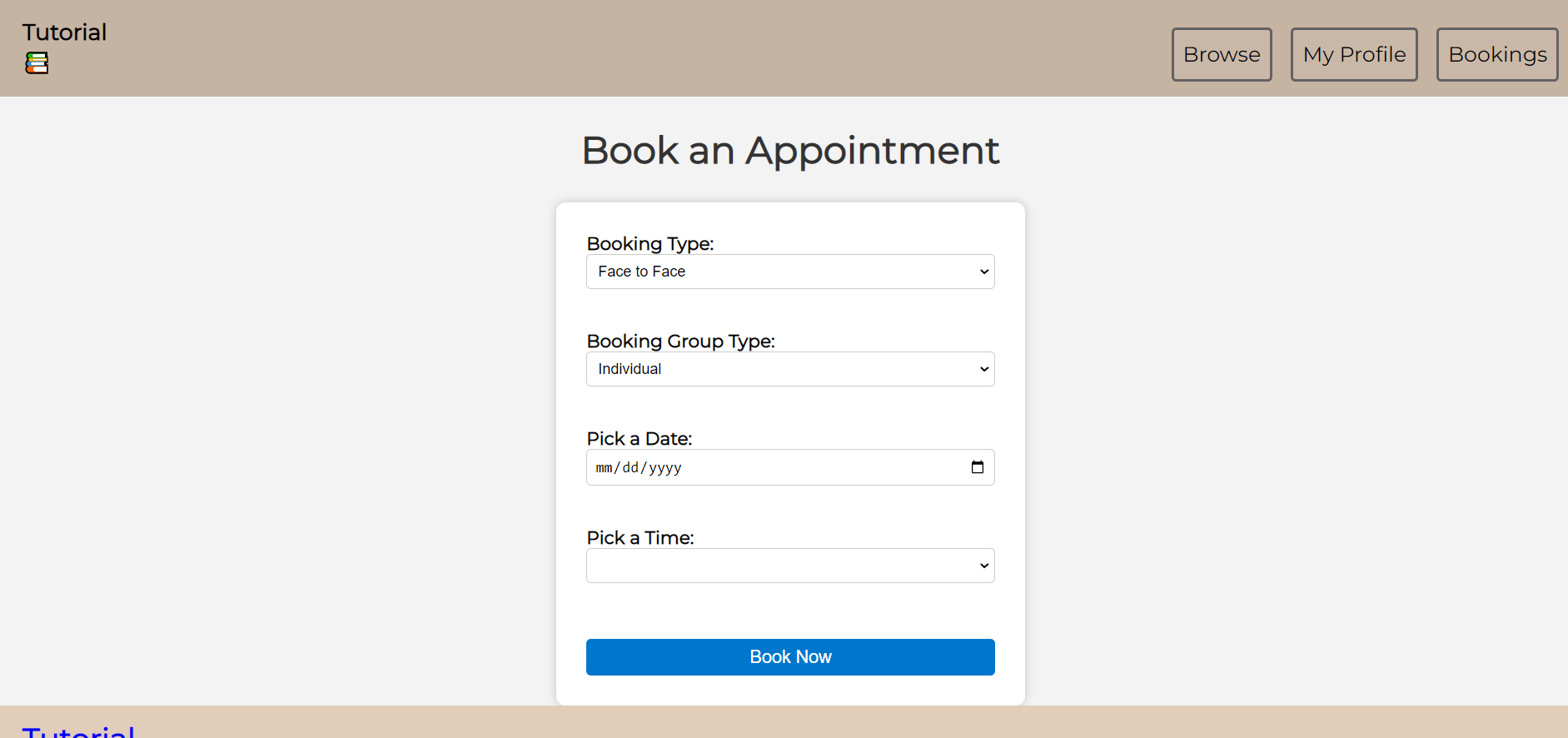This screenshot has width=1568, height=738.
Task: Navigate to Bookings in the header
Action: 1497,55
